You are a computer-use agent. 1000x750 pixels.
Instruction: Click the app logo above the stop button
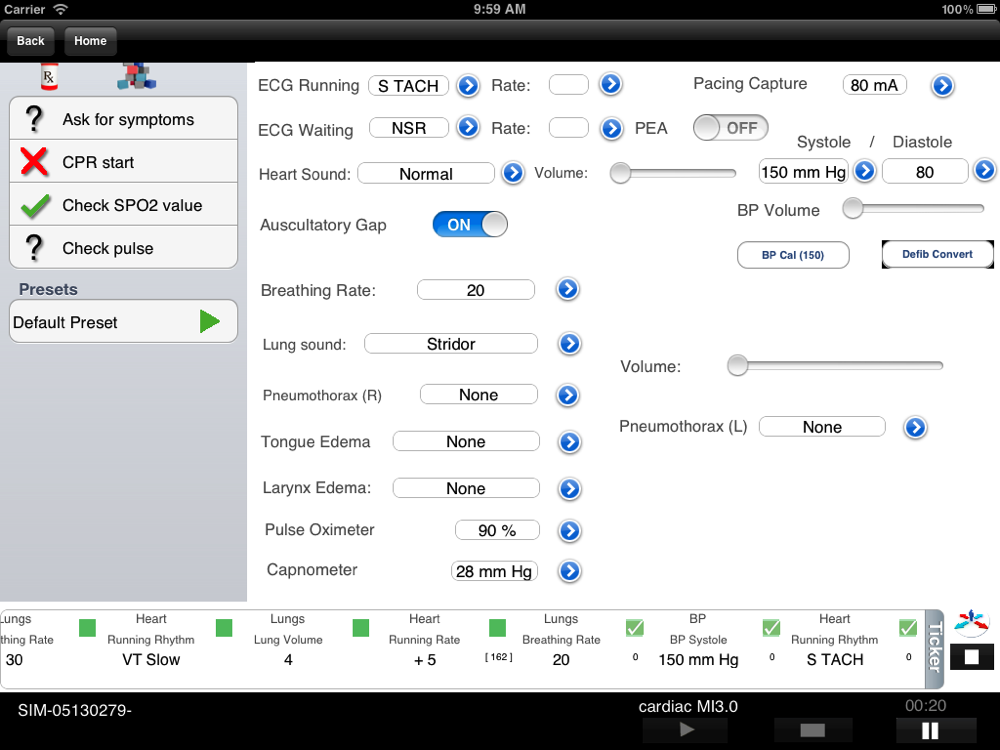point(971,624)
